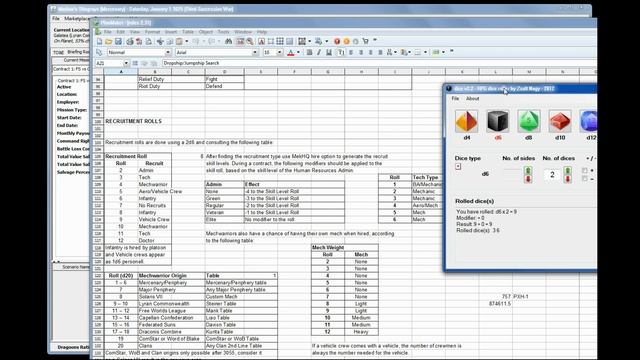Click the red circle icon in the toolbar
The image size is (640, 360).
tap(337, 41)
